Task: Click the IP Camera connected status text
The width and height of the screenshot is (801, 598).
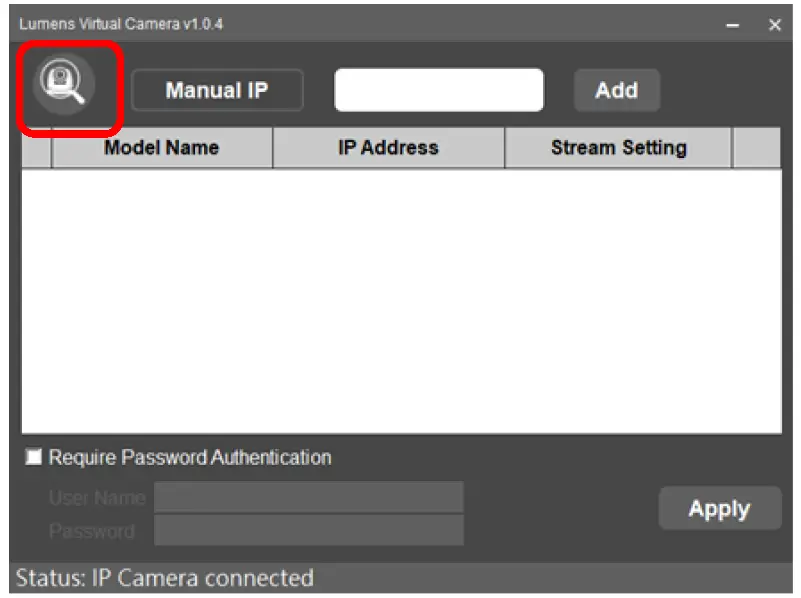Action: point(165,578)
